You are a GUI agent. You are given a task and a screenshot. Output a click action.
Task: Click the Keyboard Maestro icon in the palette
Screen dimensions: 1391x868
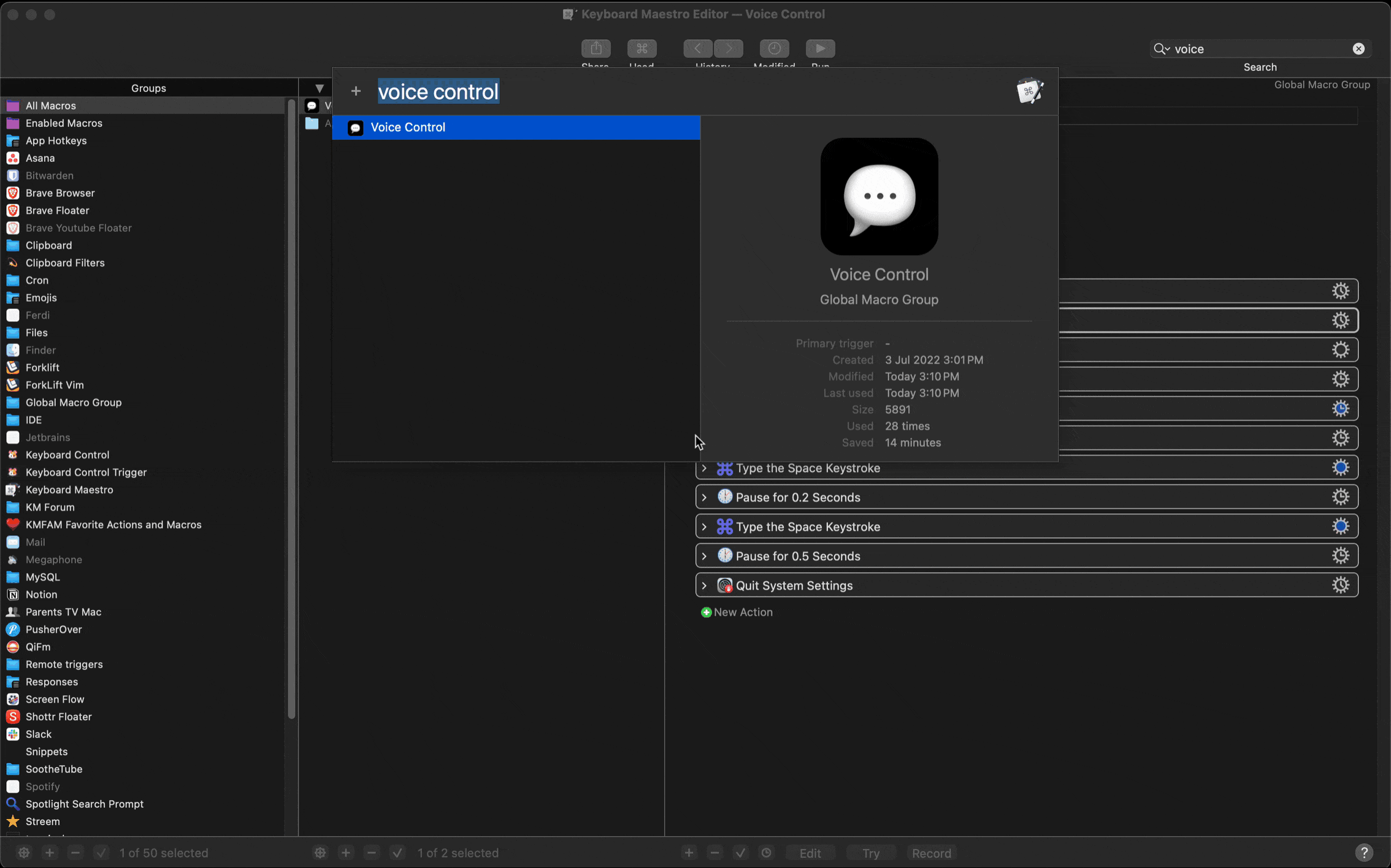tap(1030, 91)
